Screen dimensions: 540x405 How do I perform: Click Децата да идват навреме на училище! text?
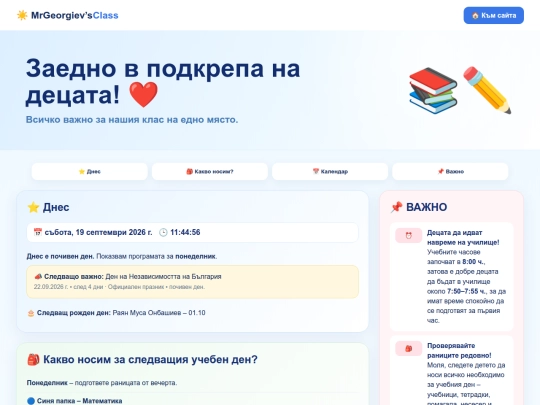click(x=463, y=238)
